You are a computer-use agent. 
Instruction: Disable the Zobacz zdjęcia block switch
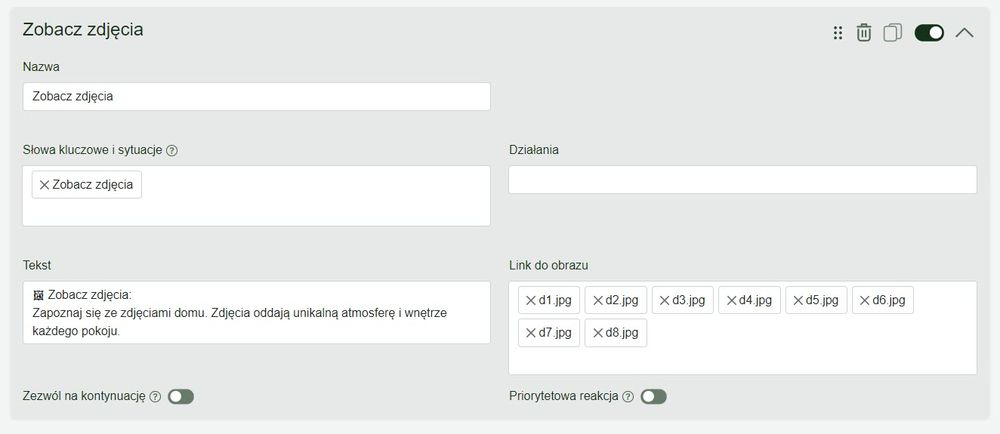(x=929, y=33)
